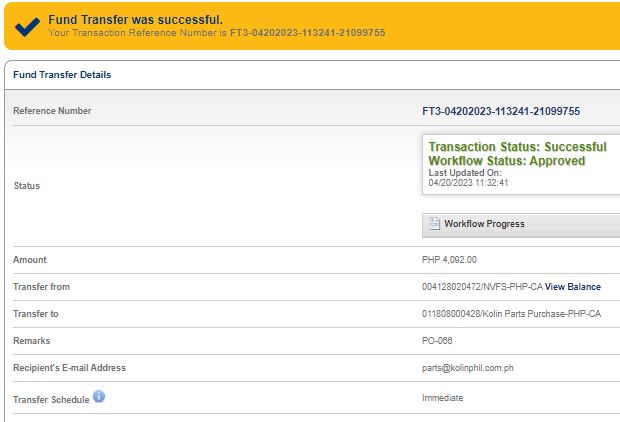Click the transaction reference number in yellow banner
620x422 pixels.
coord(307,33)
